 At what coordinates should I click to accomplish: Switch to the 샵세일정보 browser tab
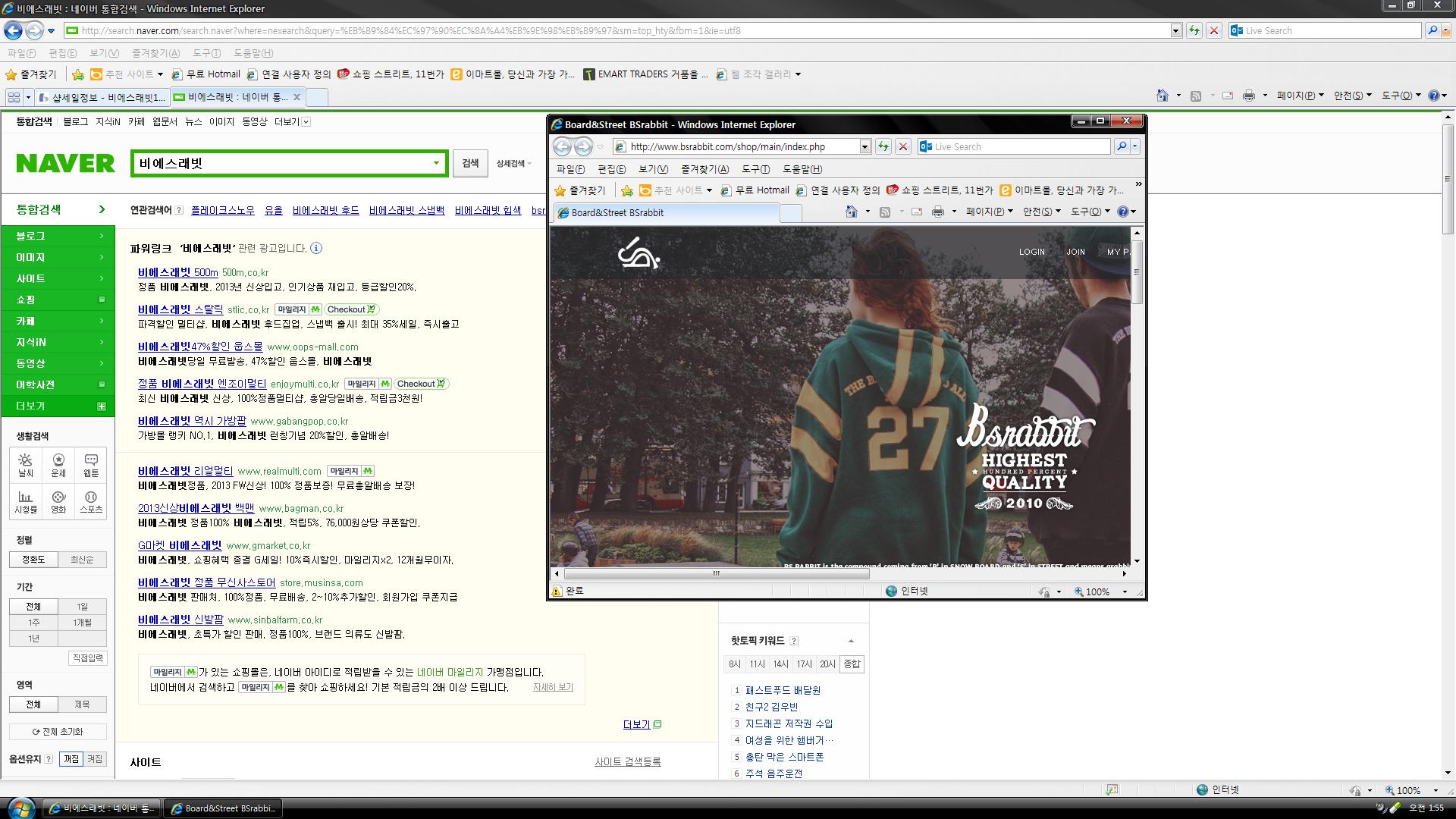[x=101, y=97]
